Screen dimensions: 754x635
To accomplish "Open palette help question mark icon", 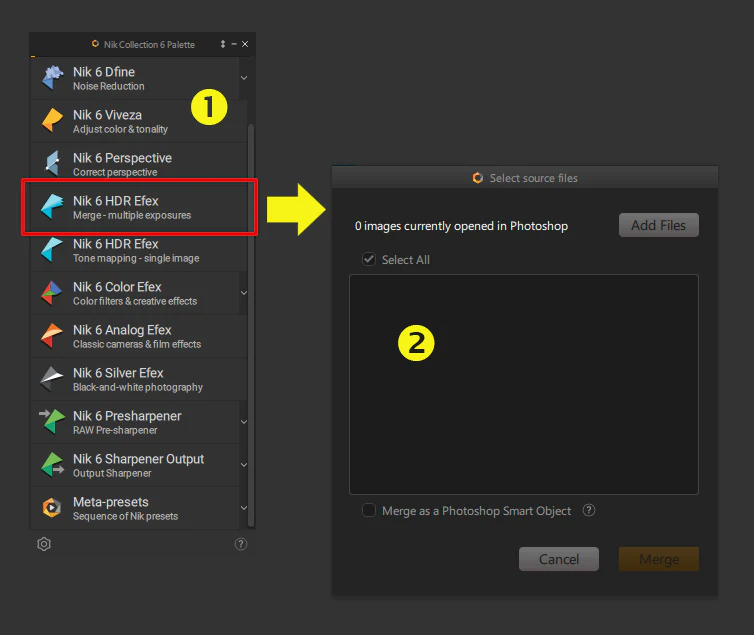I will pos(240,544).
